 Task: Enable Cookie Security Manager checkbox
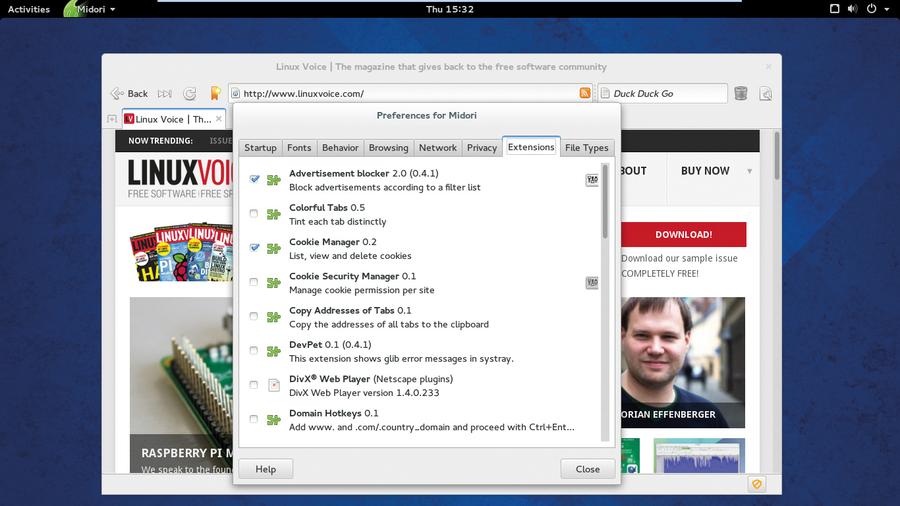coord(254,282)
